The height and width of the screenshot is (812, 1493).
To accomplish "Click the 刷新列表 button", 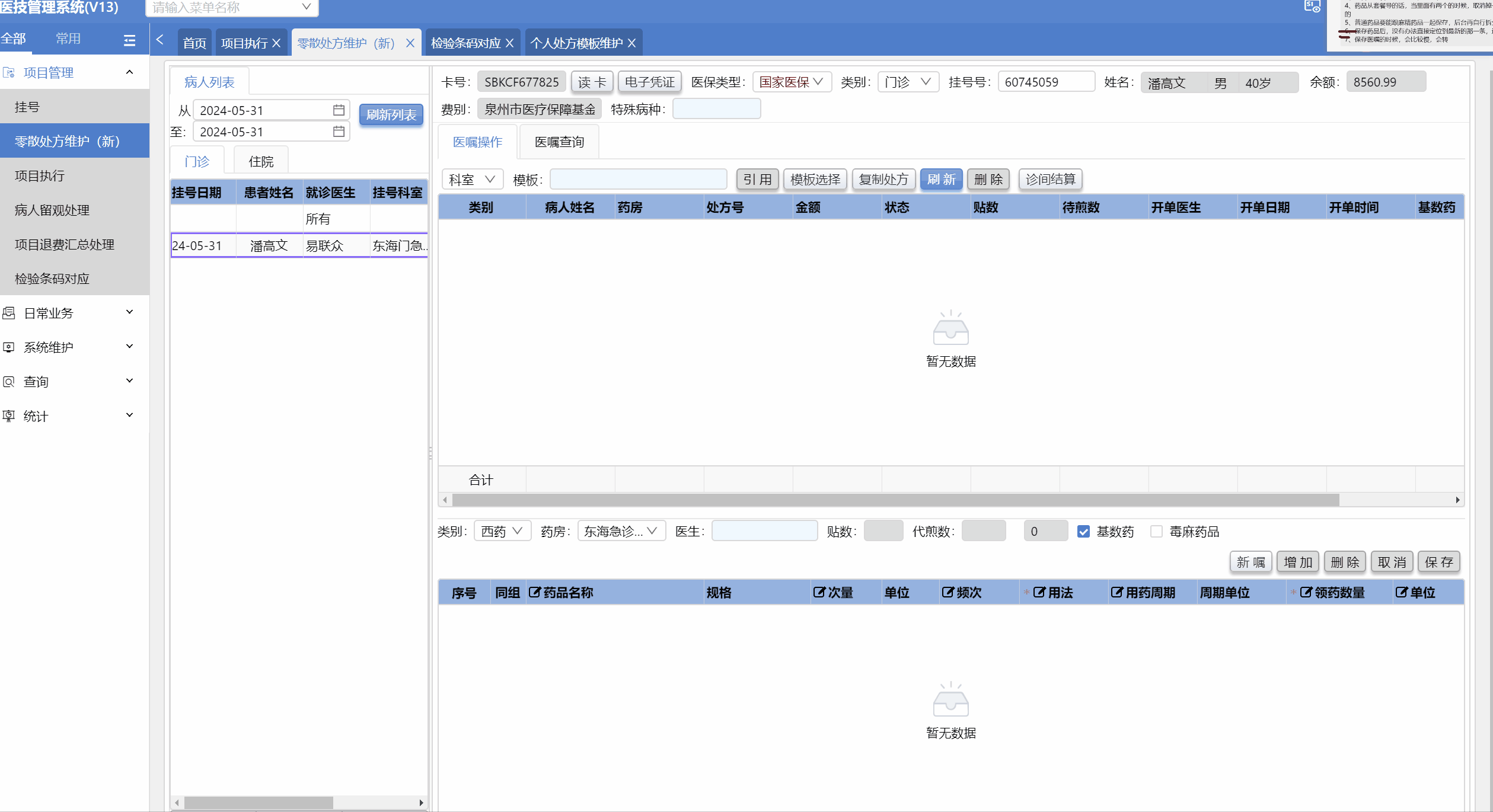I will pyautogui.click(x=391, y=115).
